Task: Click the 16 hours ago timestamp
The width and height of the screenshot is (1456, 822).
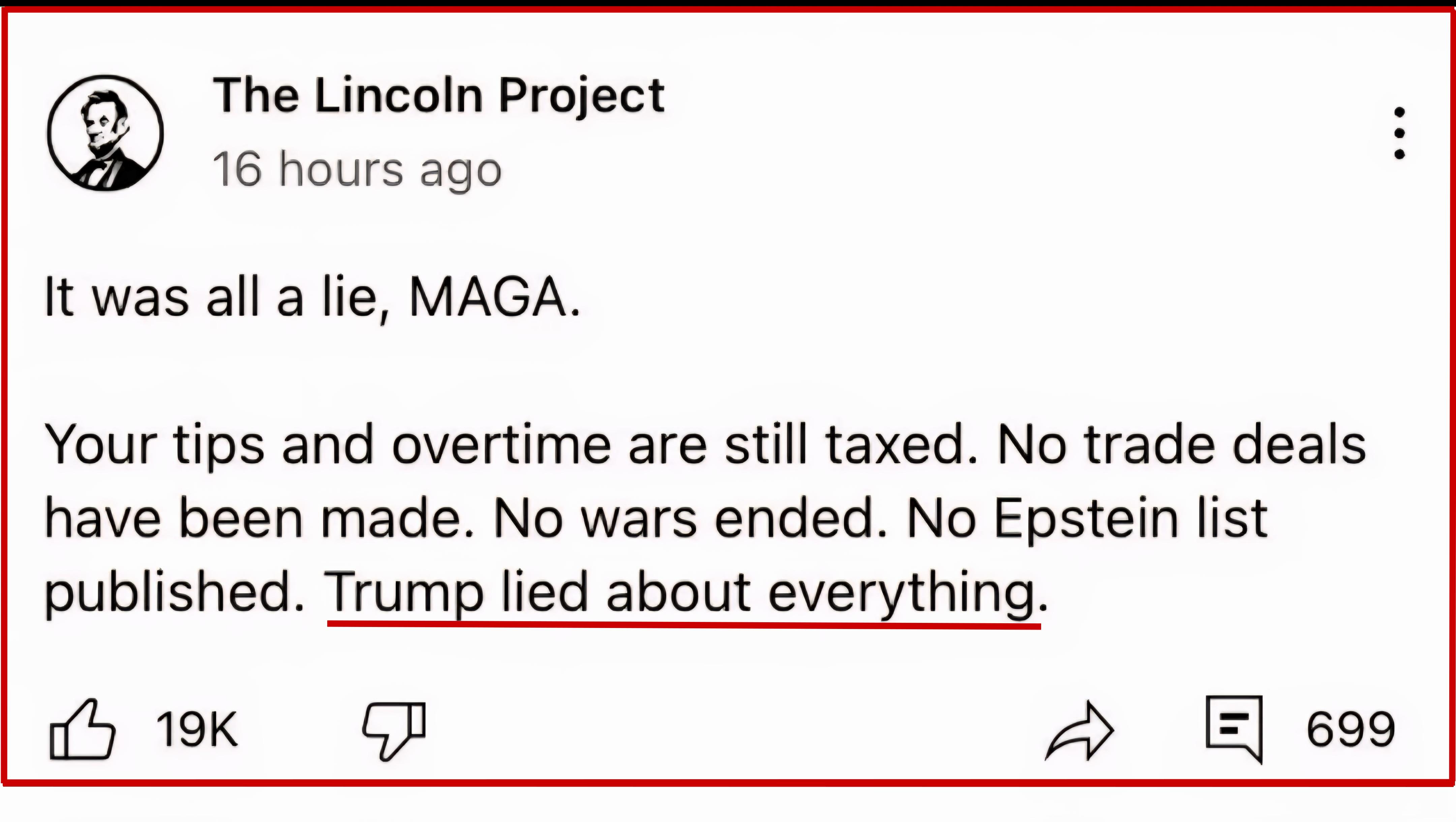Action: (x=357, y=169)
